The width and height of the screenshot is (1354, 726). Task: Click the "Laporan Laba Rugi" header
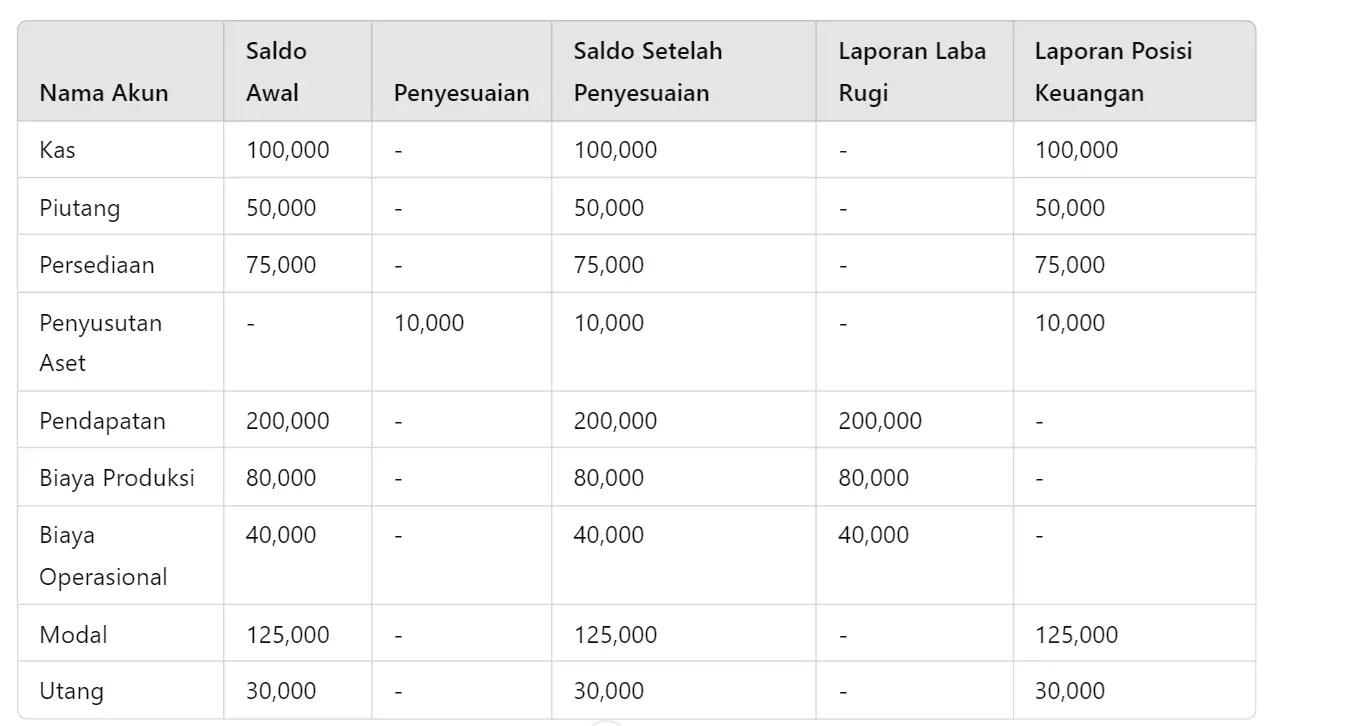[911, 72]
